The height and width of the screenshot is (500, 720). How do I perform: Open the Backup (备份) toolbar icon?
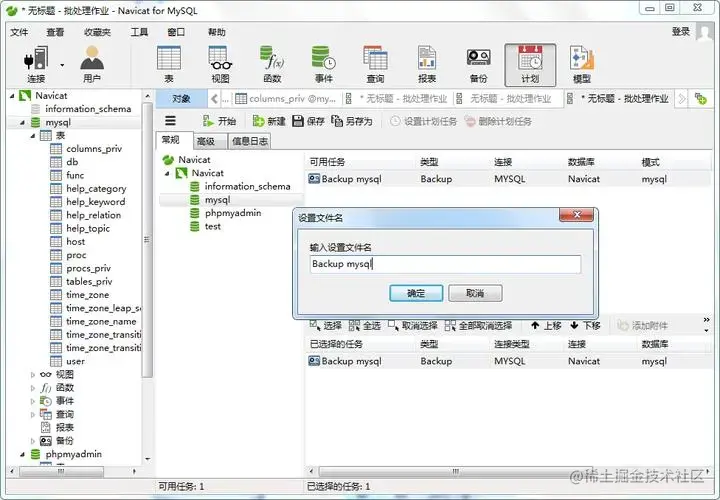tap(478, 64)
